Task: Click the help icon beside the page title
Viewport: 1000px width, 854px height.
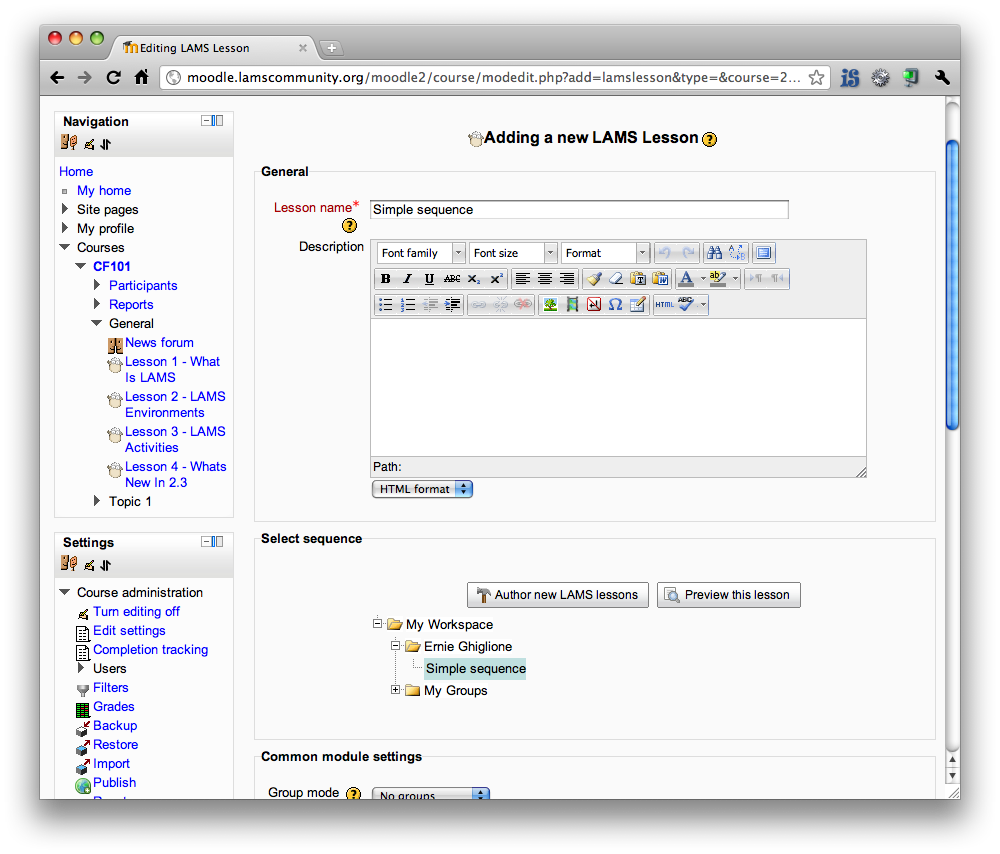Action: point(710,139)
